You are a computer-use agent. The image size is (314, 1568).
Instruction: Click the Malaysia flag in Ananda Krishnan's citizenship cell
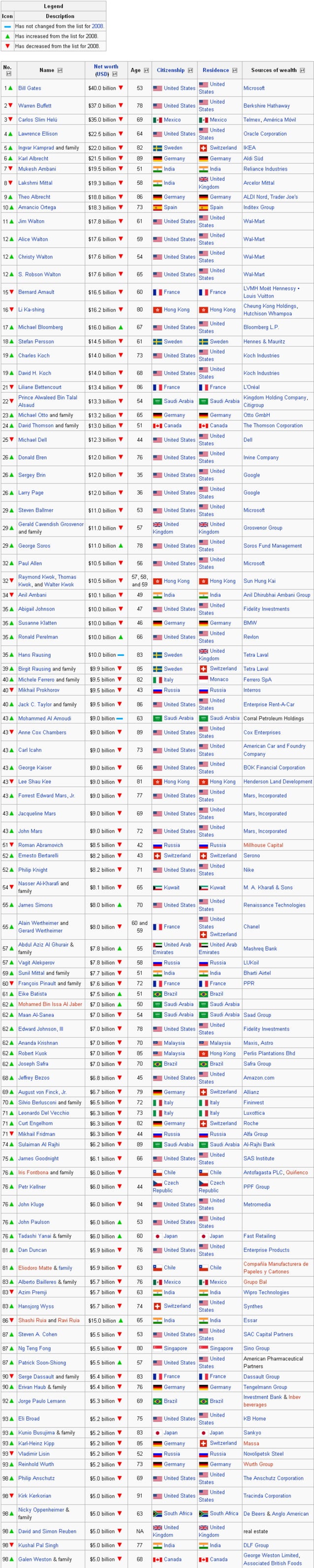(157, 1043)
